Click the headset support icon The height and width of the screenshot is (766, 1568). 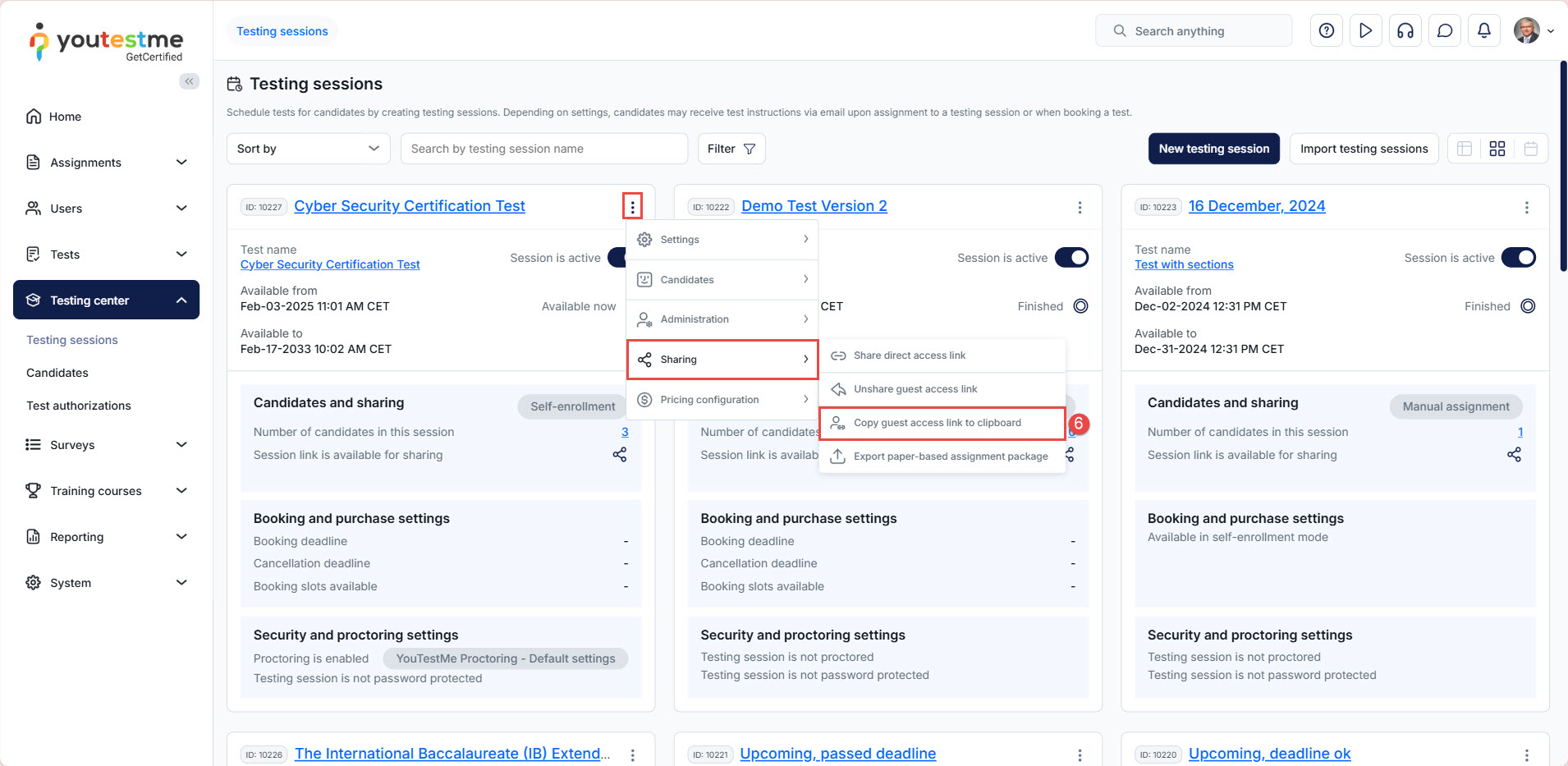point(1405,31)
